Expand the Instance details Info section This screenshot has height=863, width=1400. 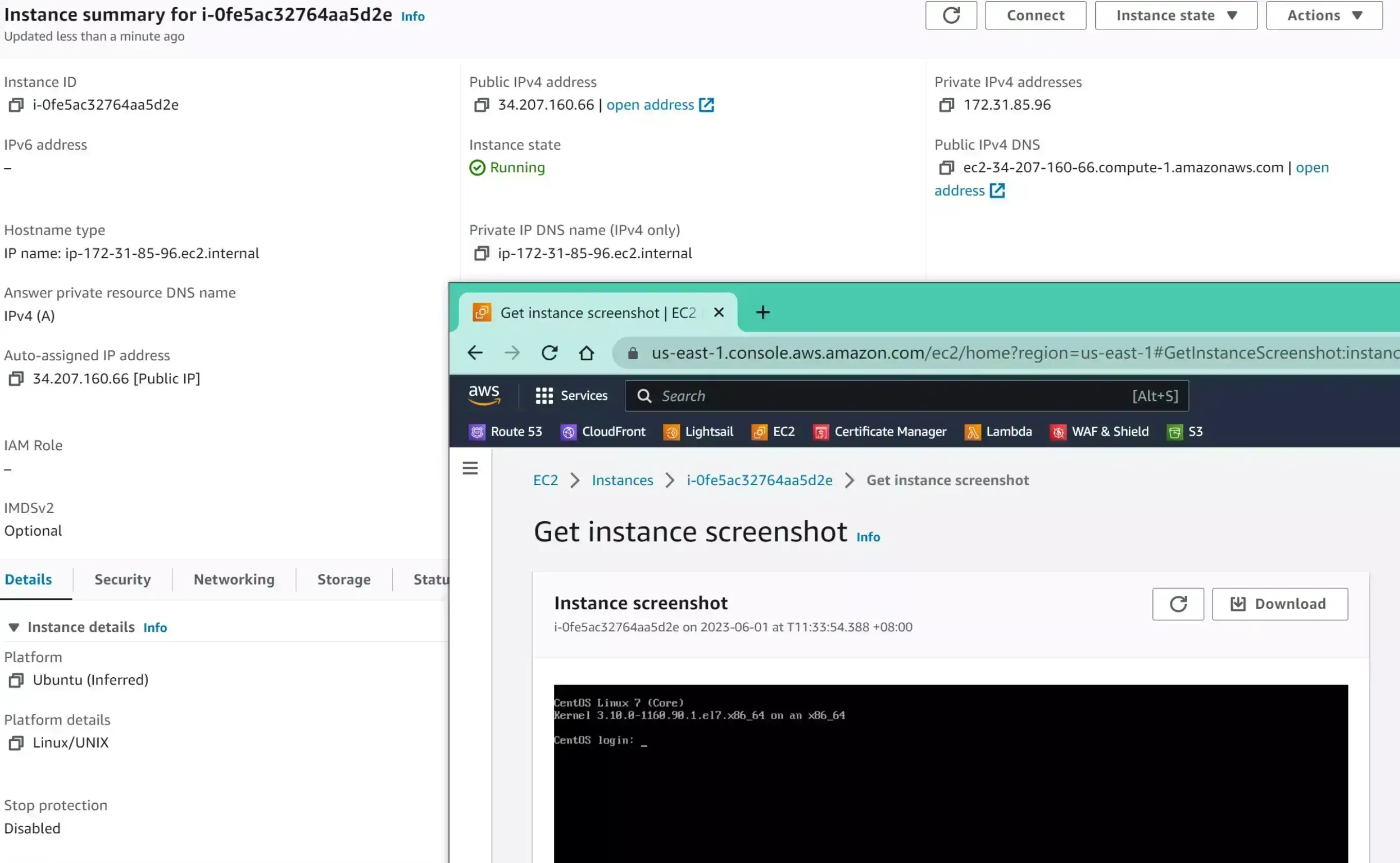[x=13, y=627]
